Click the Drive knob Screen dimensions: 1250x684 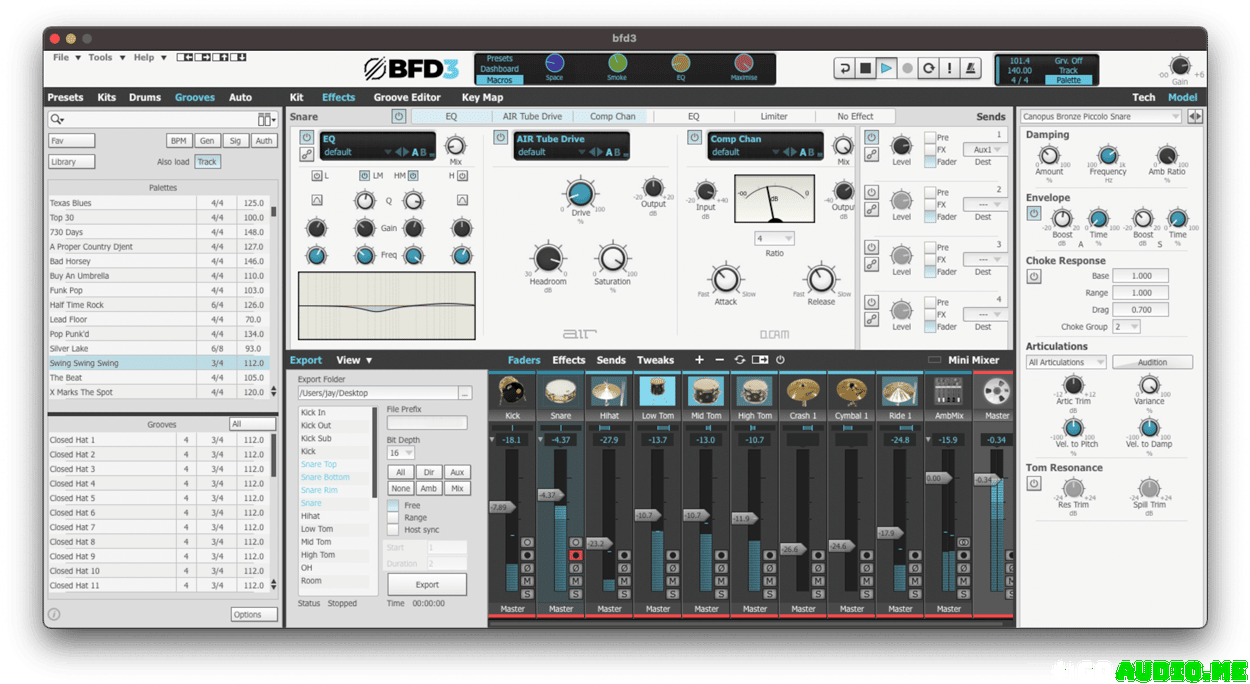[580, 193]
